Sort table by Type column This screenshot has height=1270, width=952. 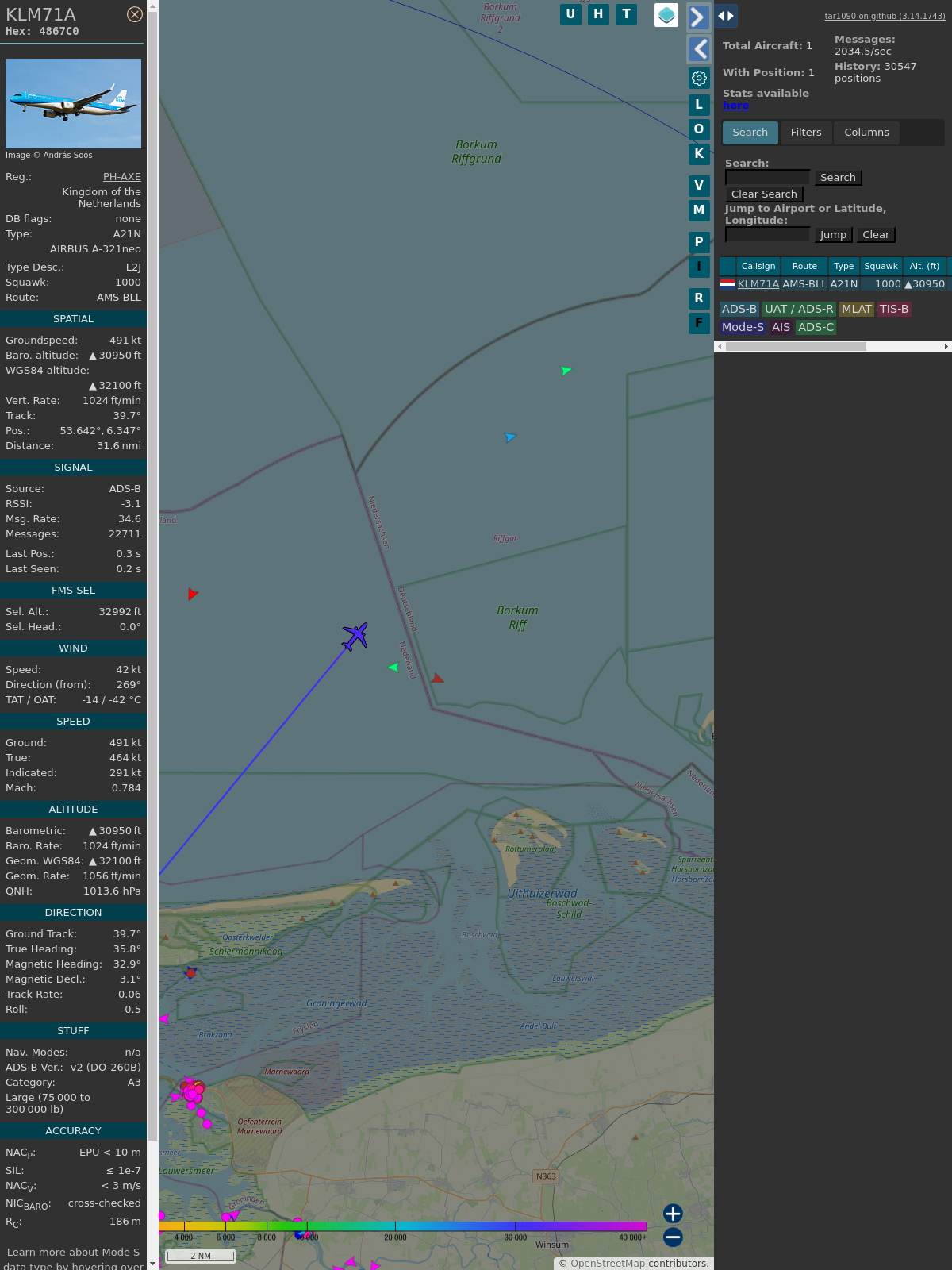pyautogui.click(x=844, y=266)
